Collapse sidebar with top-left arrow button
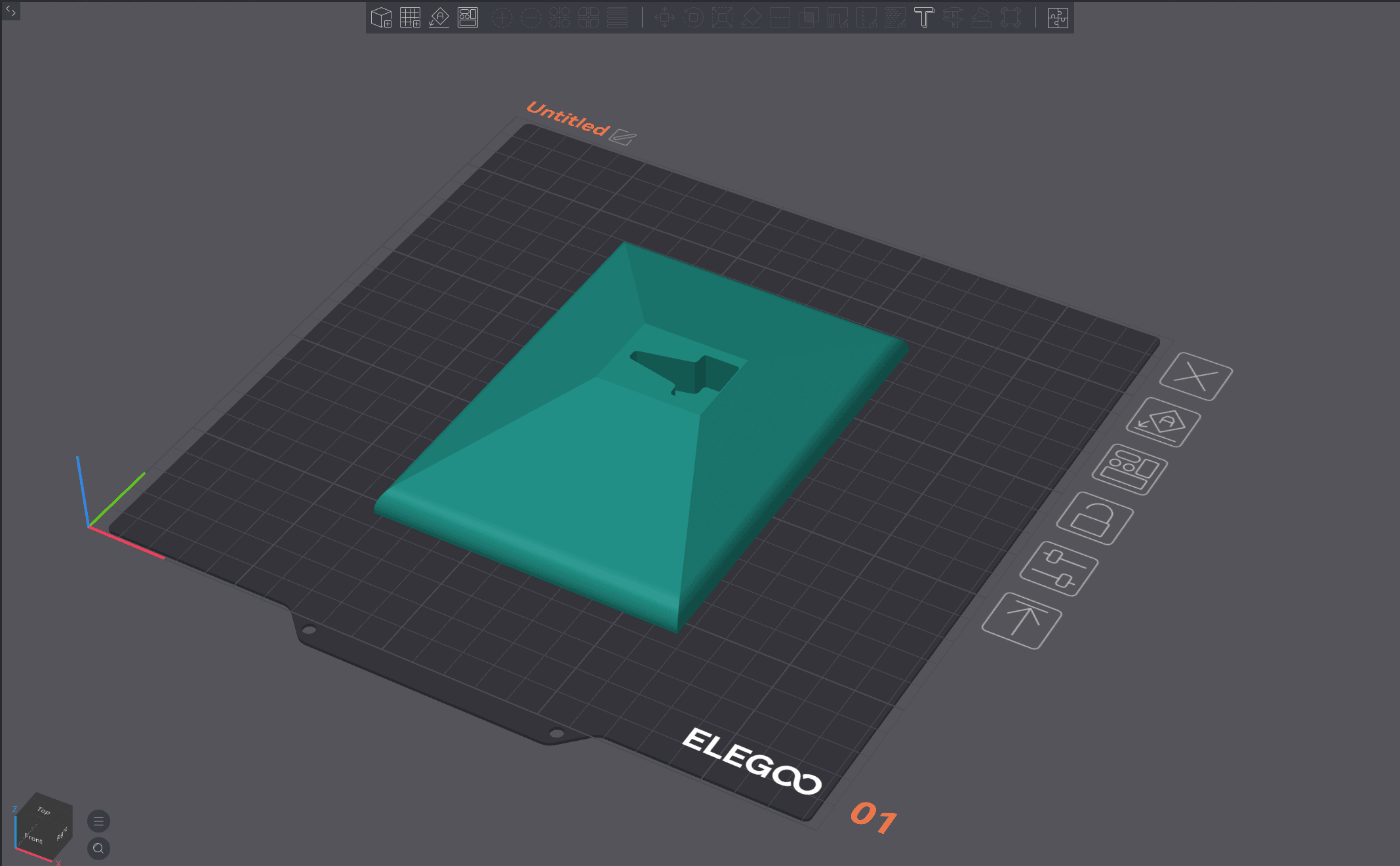This screenshot has width=1400, height=866. (x=10, y=10)
